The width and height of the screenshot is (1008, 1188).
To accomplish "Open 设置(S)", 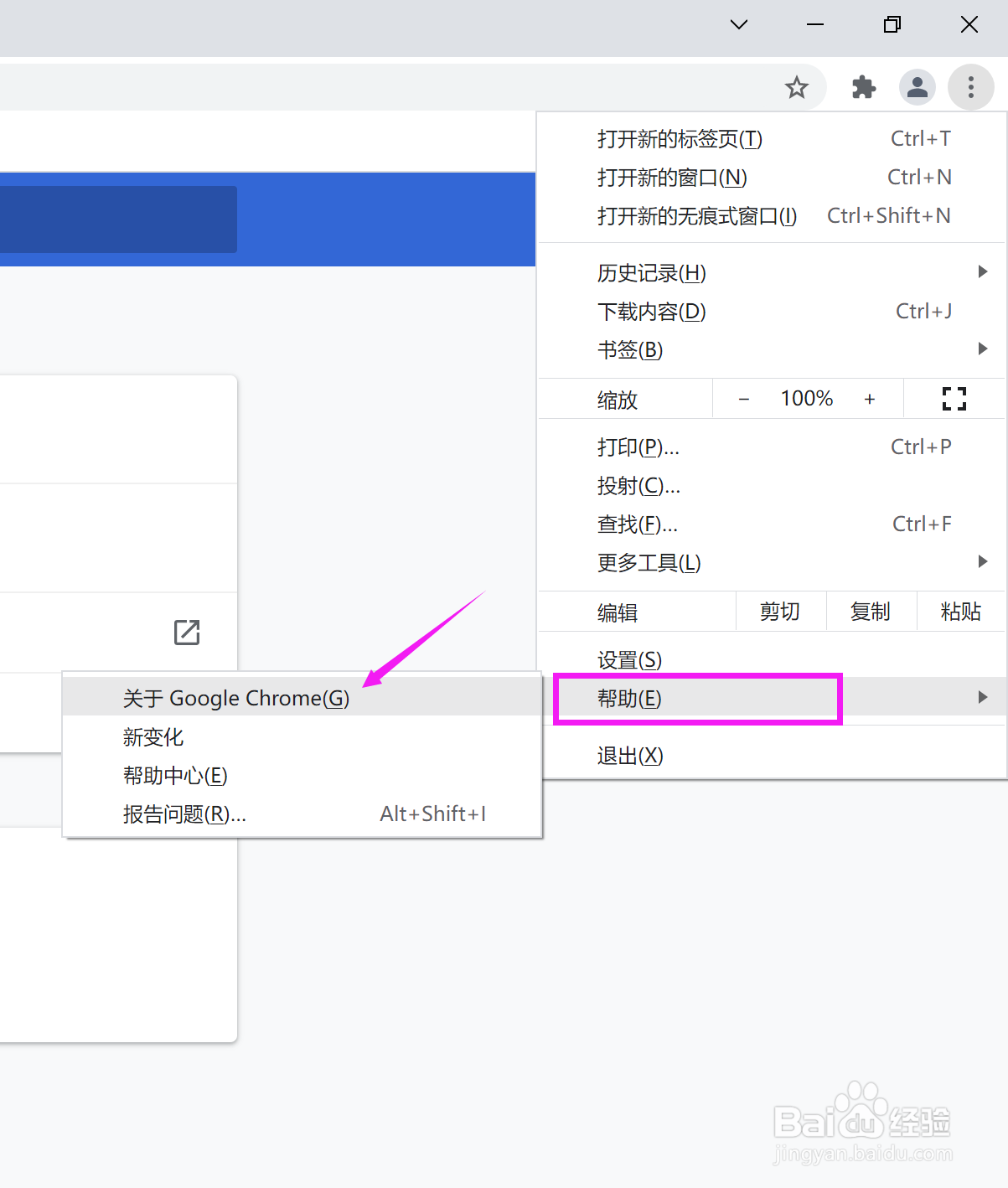I will [x=772, y=660].
